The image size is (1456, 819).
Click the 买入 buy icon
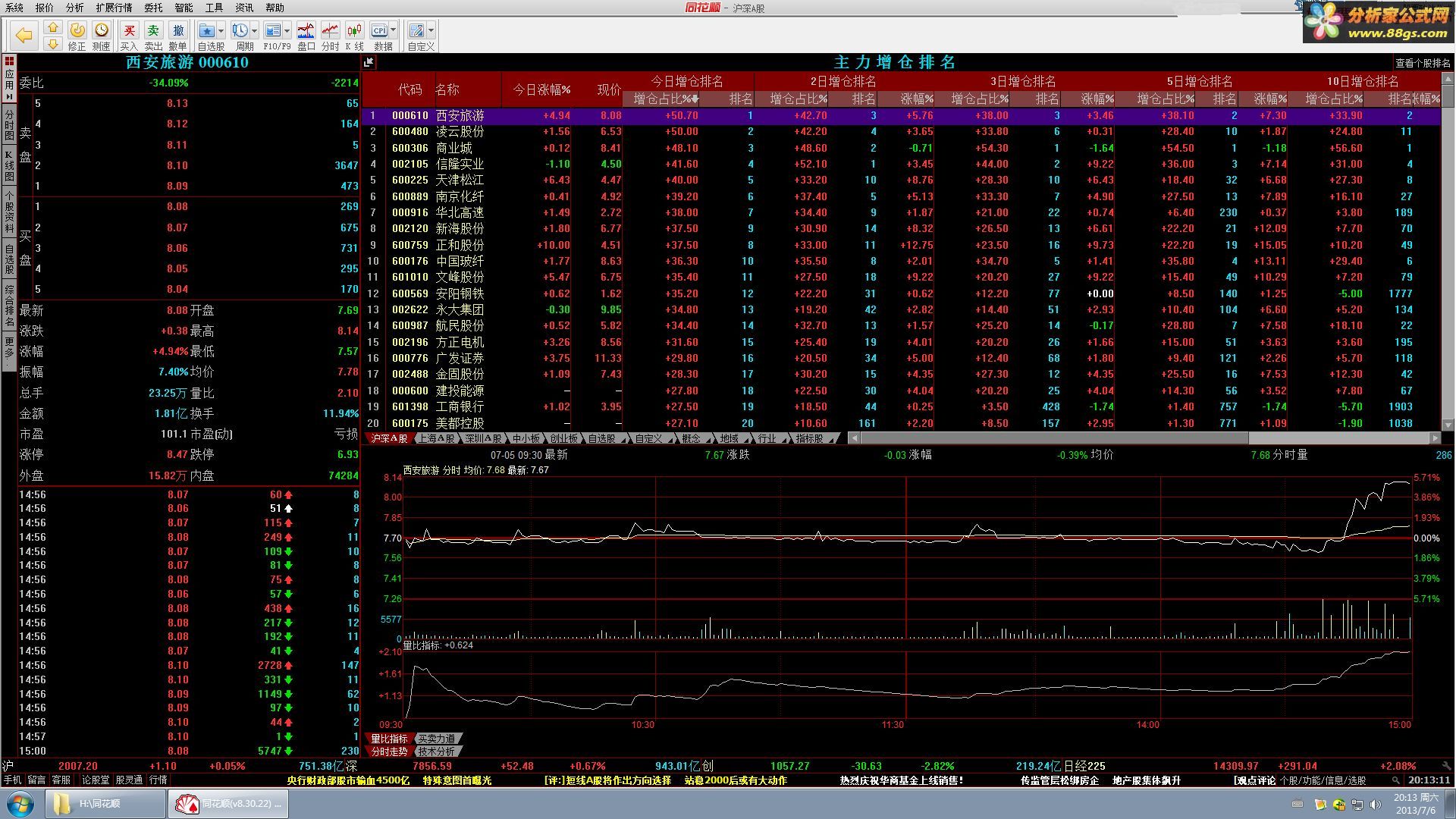pos(129,30)
